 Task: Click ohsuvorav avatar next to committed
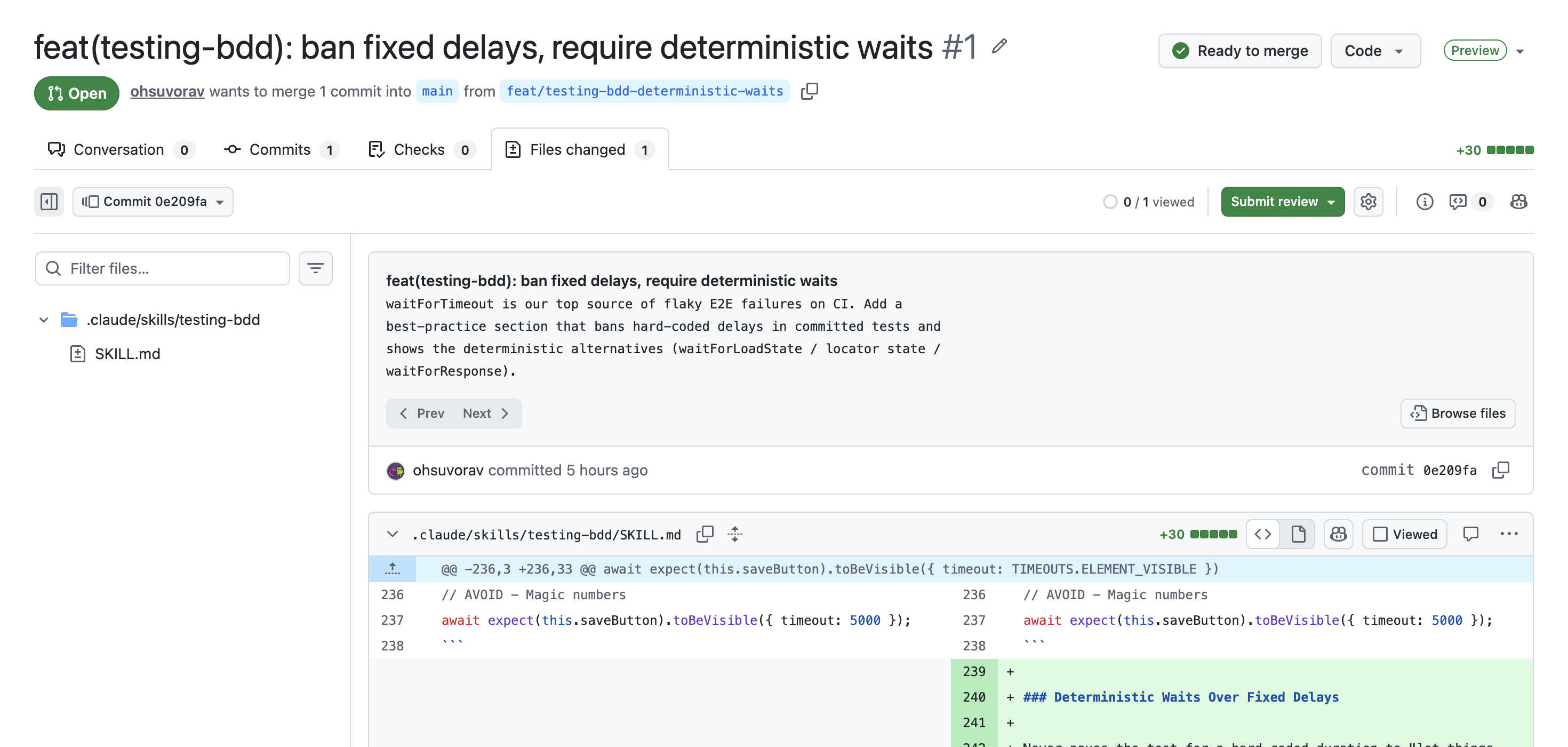pyautogui.click(x=396, y=471)
